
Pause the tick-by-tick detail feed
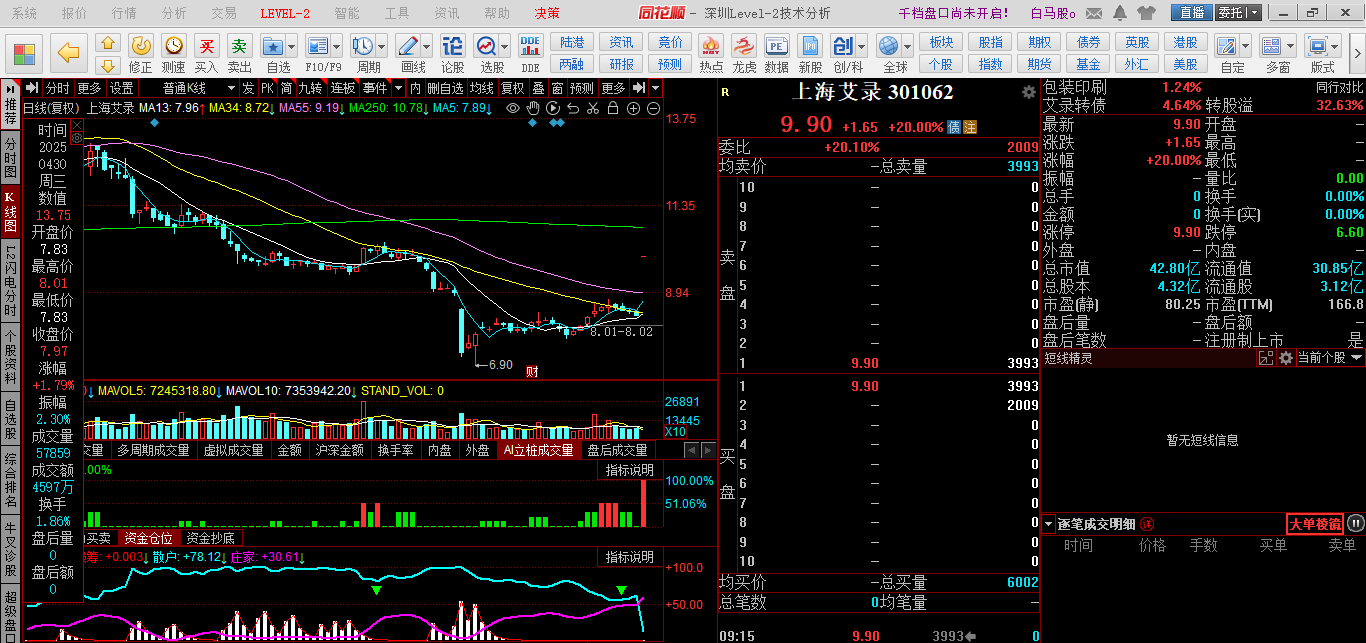click(1355, 523)
